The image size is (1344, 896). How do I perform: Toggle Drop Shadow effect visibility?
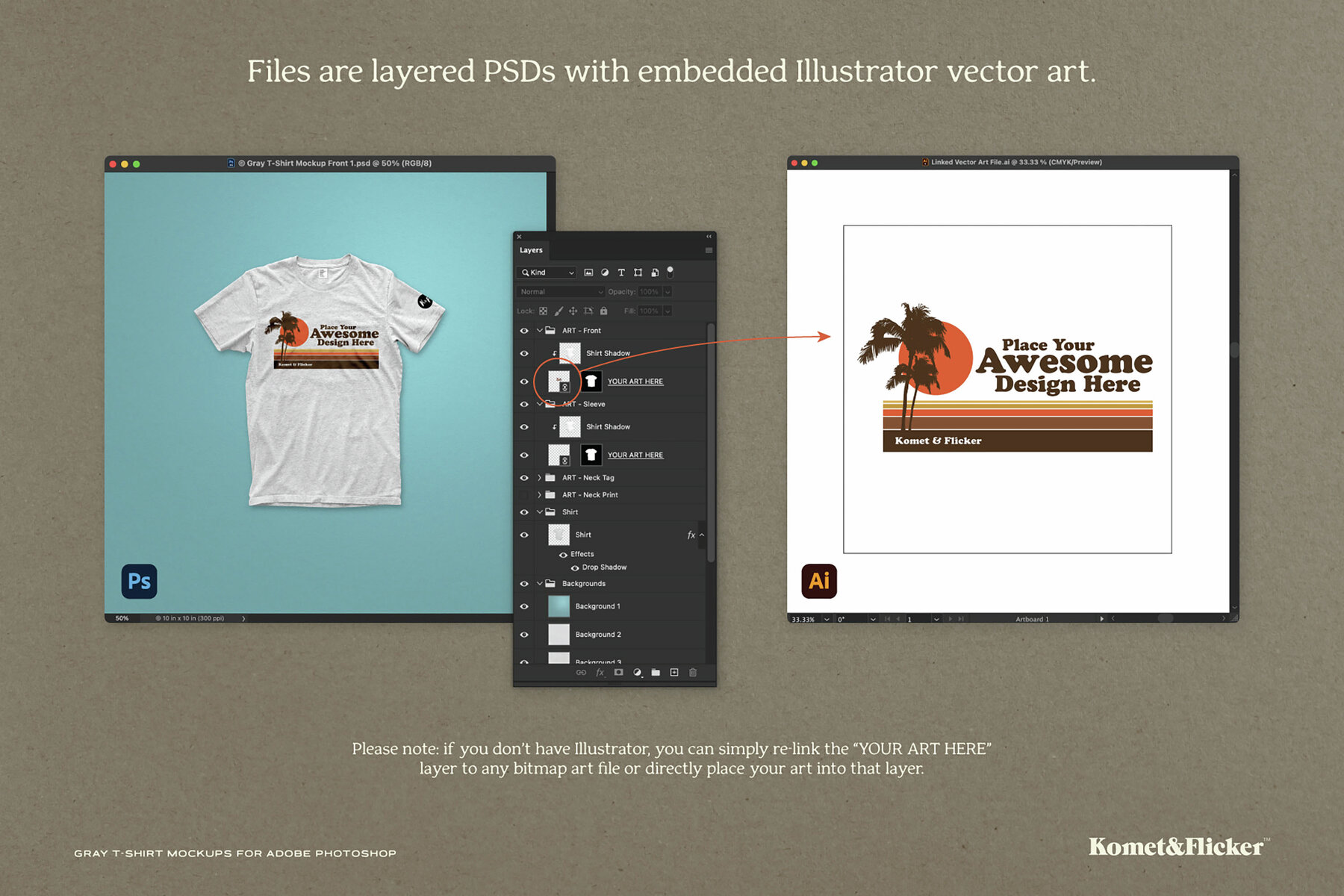[575, 567]
